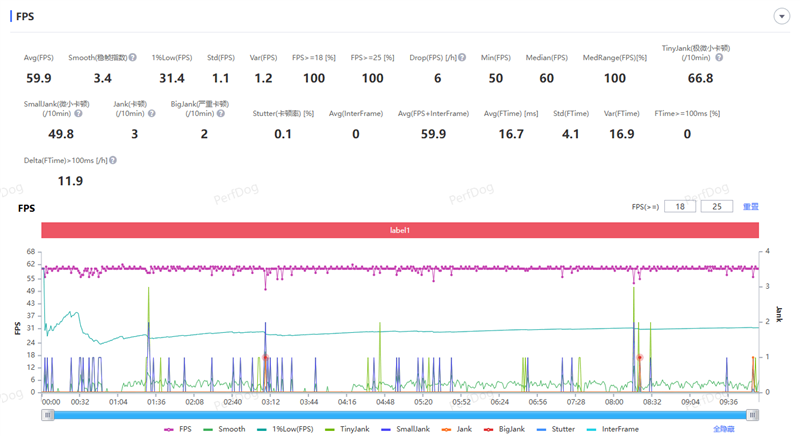Image resolution: width=800 pixels, height=436 pixels.
Task: Toggle the FPS series in the legend
Action: pyautogui.click(x=178, y=429)
